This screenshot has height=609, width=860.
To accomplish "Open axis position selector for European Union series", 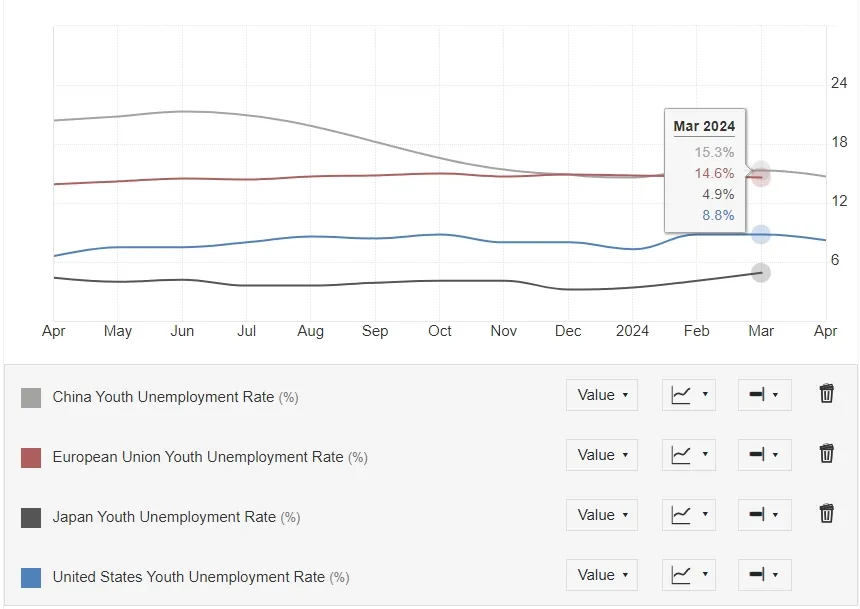I will tap(765, 454).
